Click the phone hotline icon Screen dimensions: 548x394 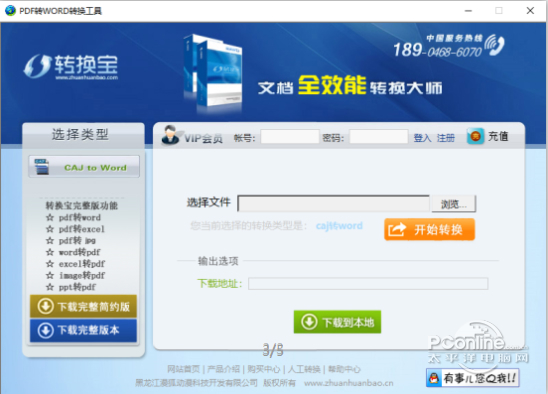click(495, 45)
